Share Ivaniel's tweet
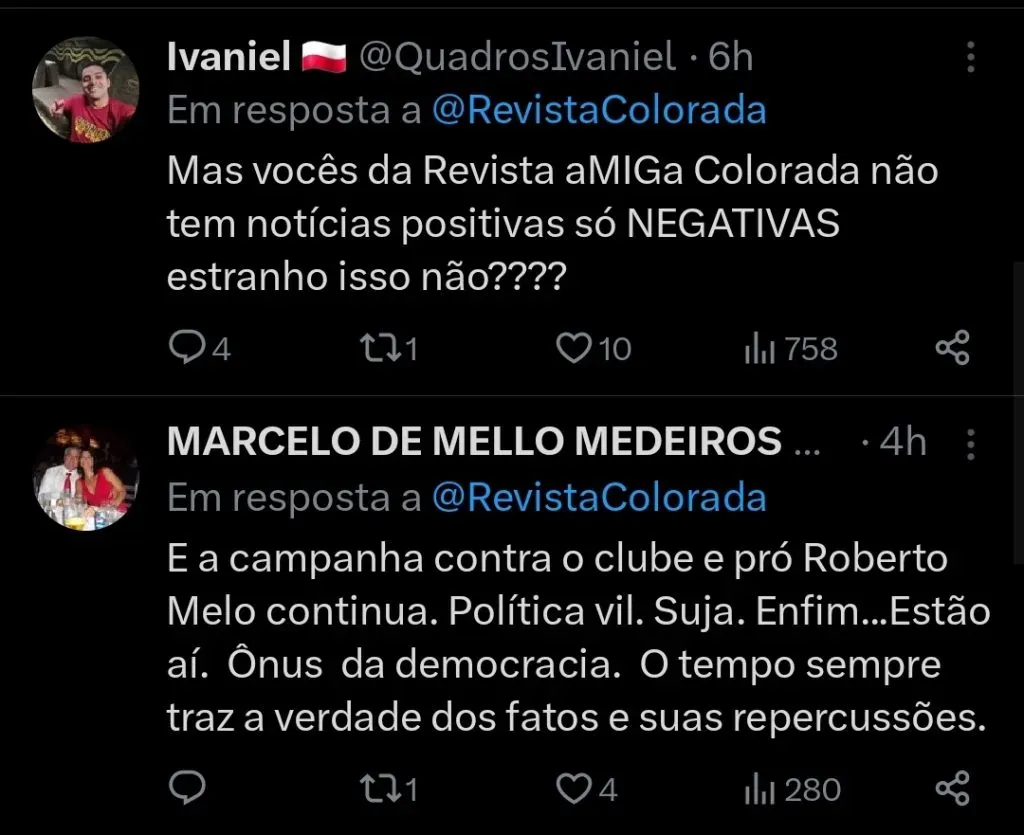 952,348
